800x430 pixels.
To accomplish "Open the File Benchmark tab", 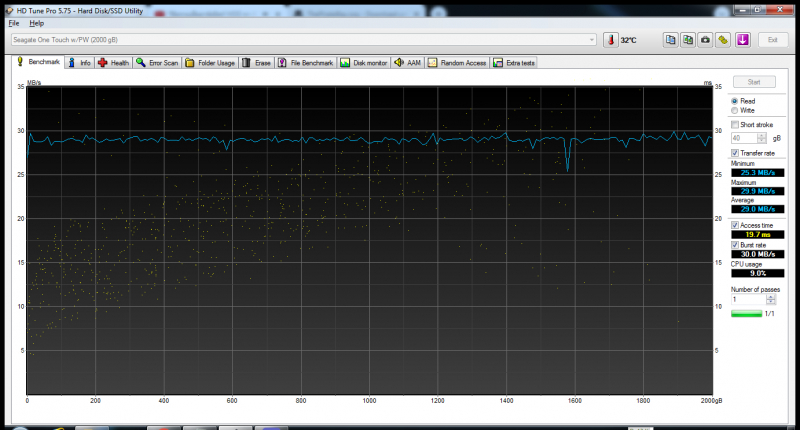I will coord(306,63).
